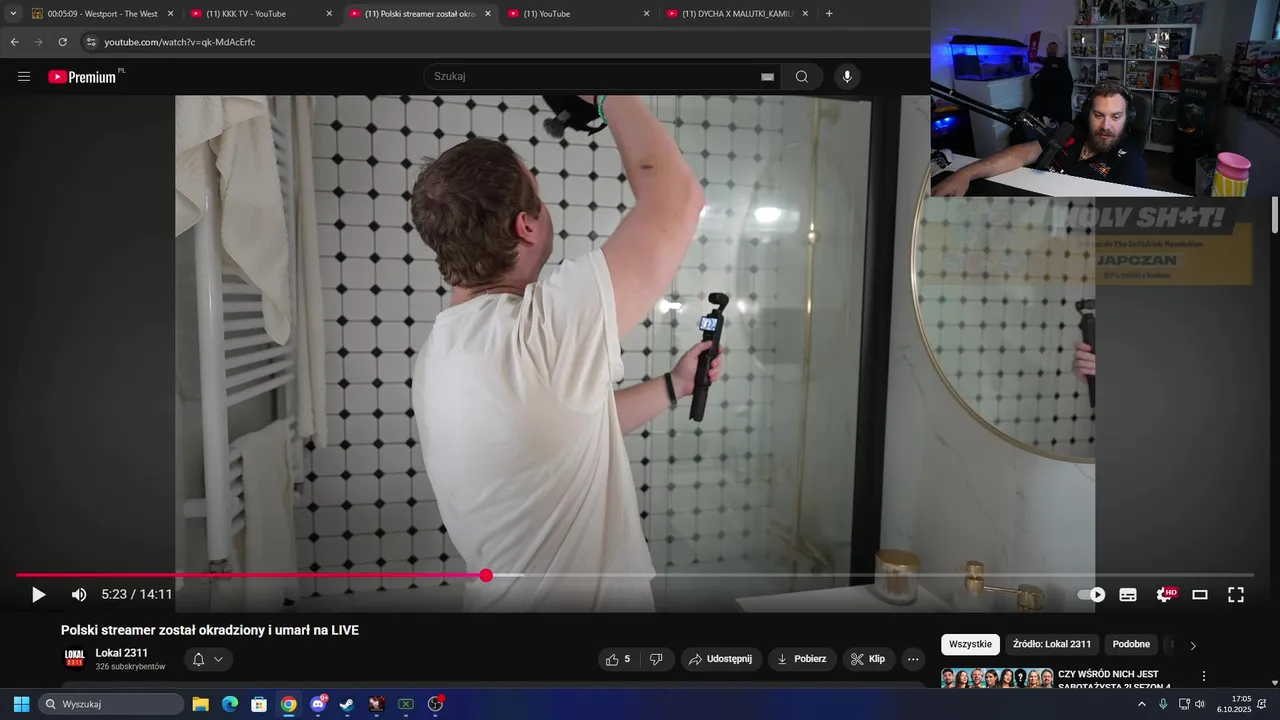This screenshot has width=1280, height=720.
Task: Enter fullscreen mode
Action: click(1236, 595)
